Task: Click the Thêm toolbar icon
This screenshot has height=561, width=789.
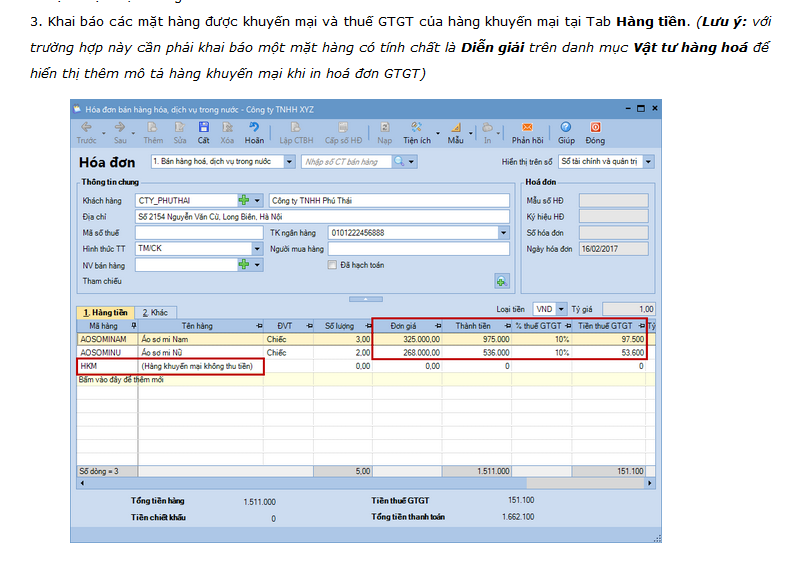Action: point(152,133)
